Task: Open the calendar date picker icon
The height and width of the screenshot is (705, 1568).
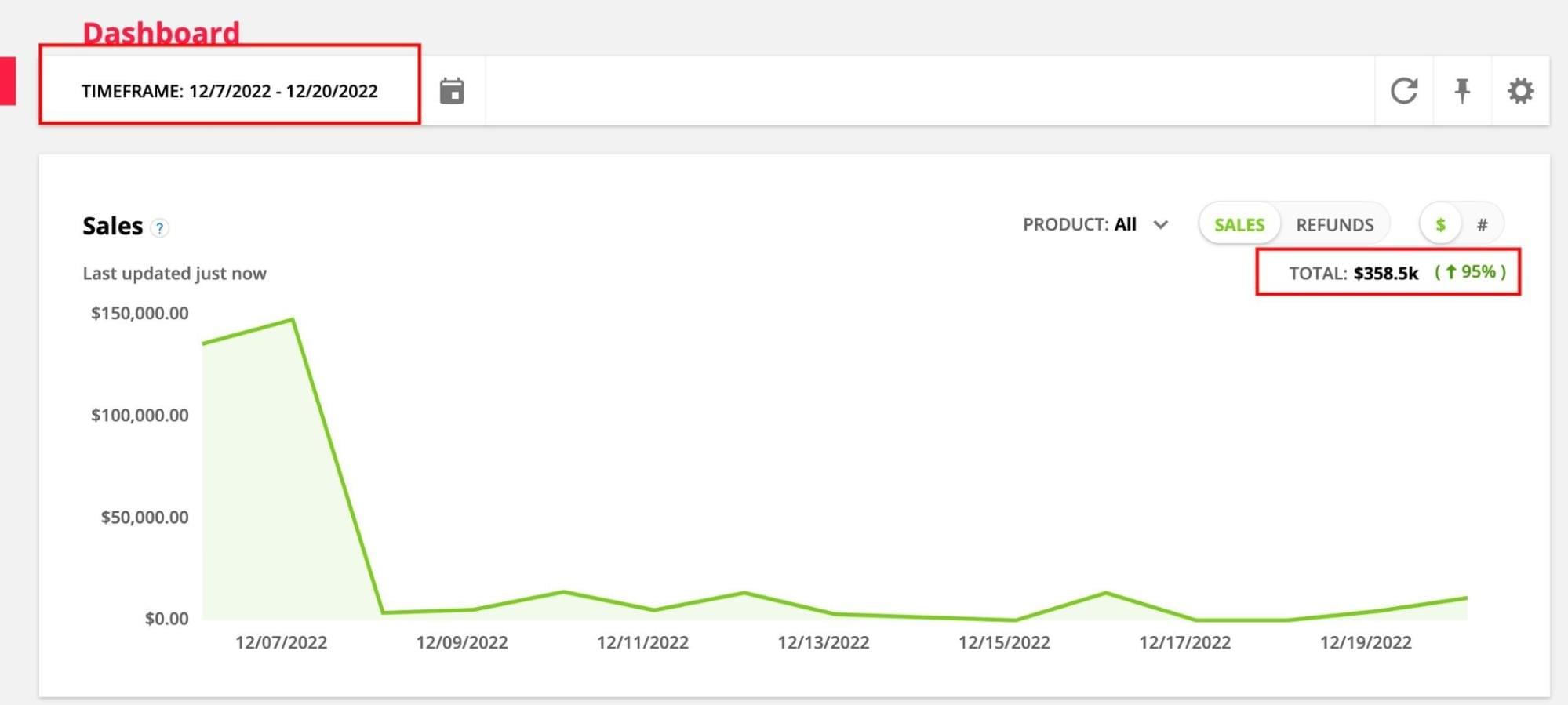Action: tap(452, 91)
